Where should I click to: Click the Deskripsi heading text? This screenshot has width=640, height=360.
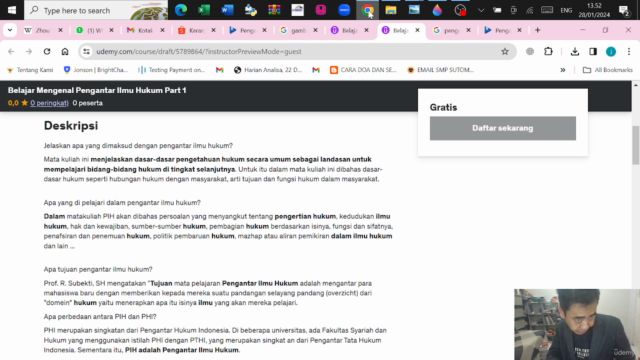(71, 126)
